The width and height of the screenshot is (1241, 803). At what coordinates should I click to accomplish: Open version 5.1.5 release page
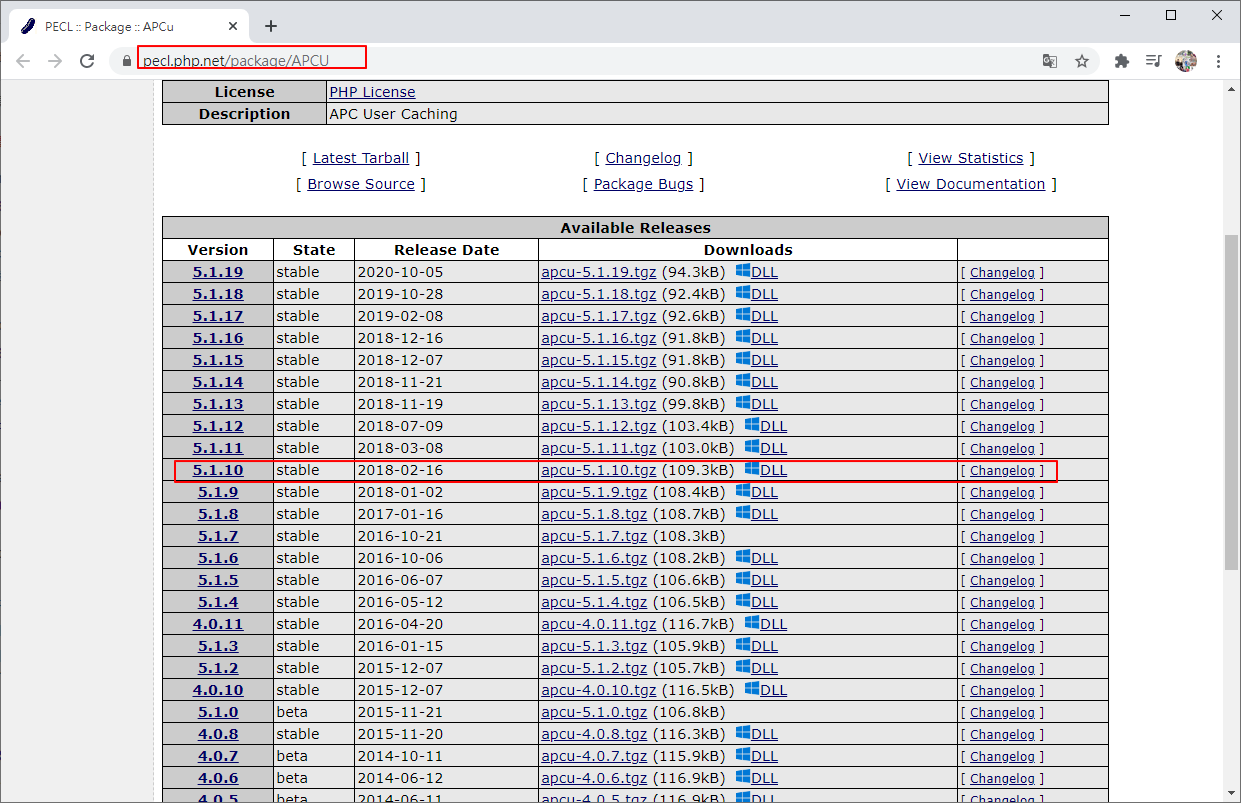coord(218,580)
